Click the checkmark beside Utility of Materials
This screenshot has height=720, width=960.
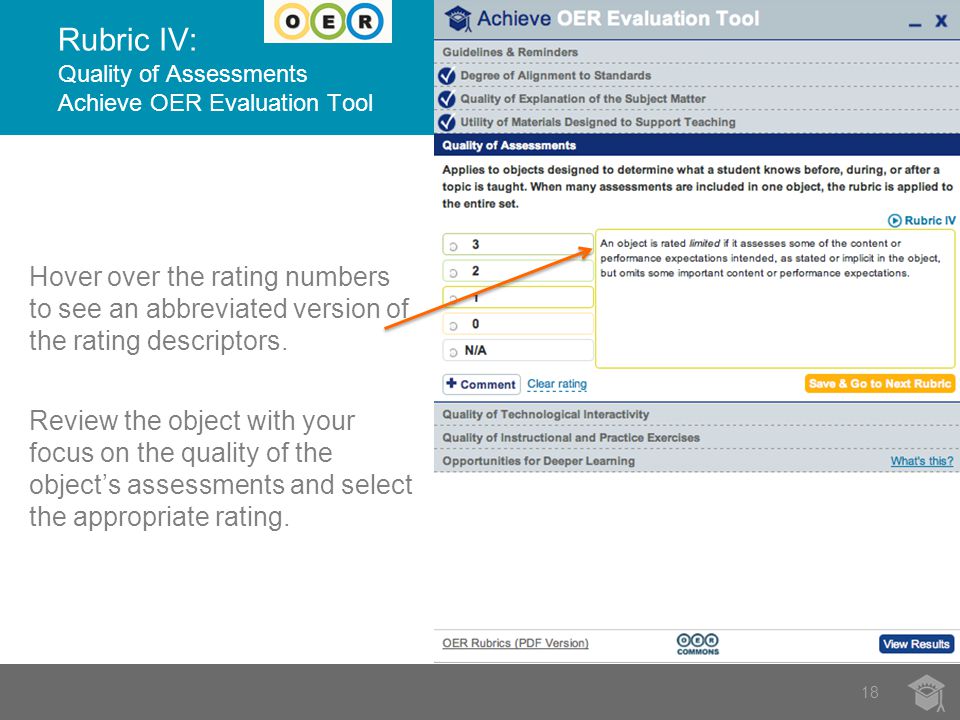[447, 122]
